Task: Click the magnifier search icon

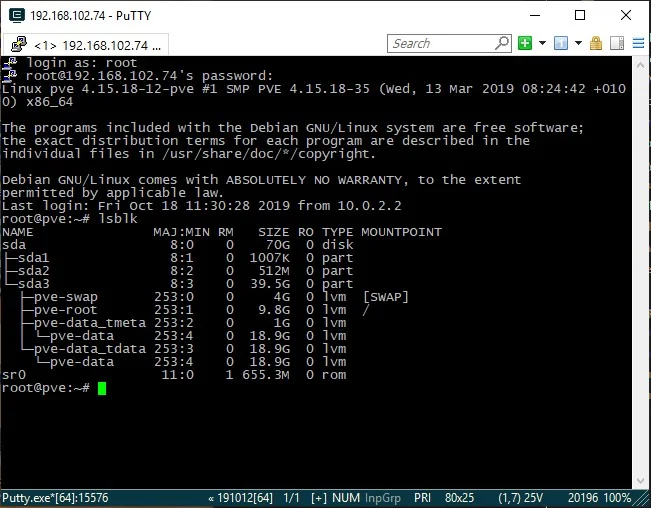Action: click(502, 43)
